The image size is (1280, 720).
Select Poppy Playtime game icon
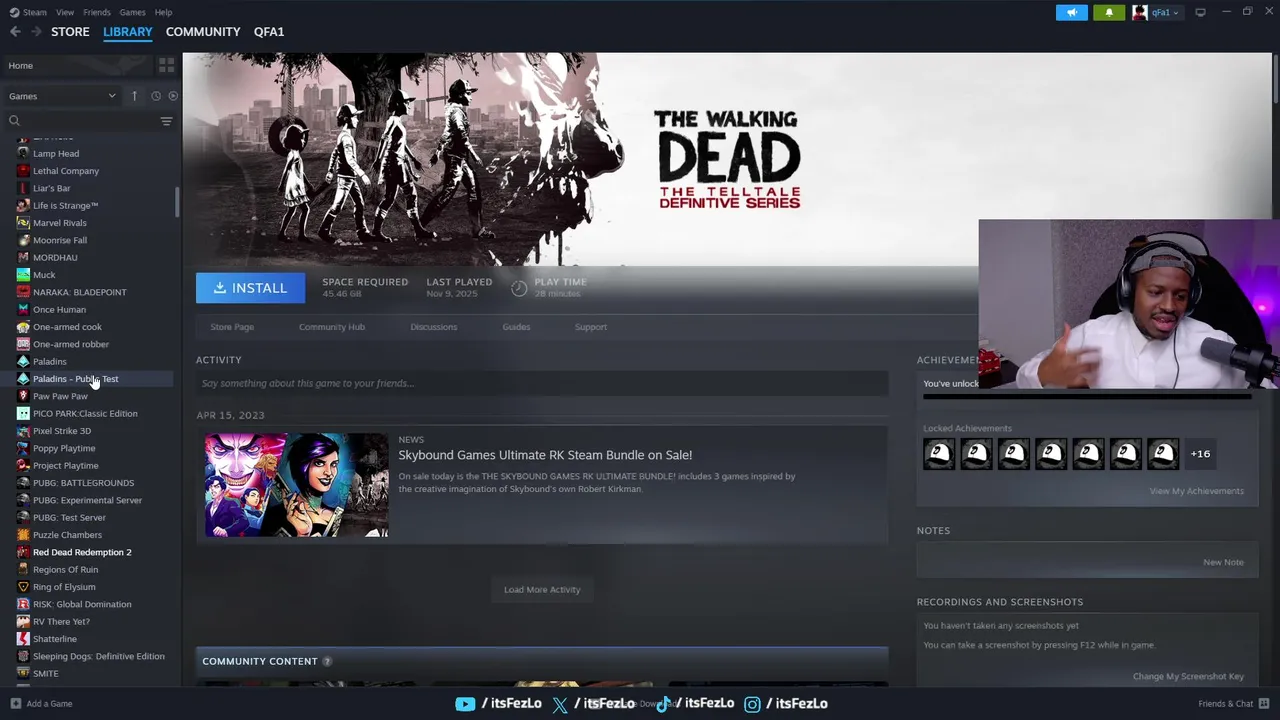[23, 448]
